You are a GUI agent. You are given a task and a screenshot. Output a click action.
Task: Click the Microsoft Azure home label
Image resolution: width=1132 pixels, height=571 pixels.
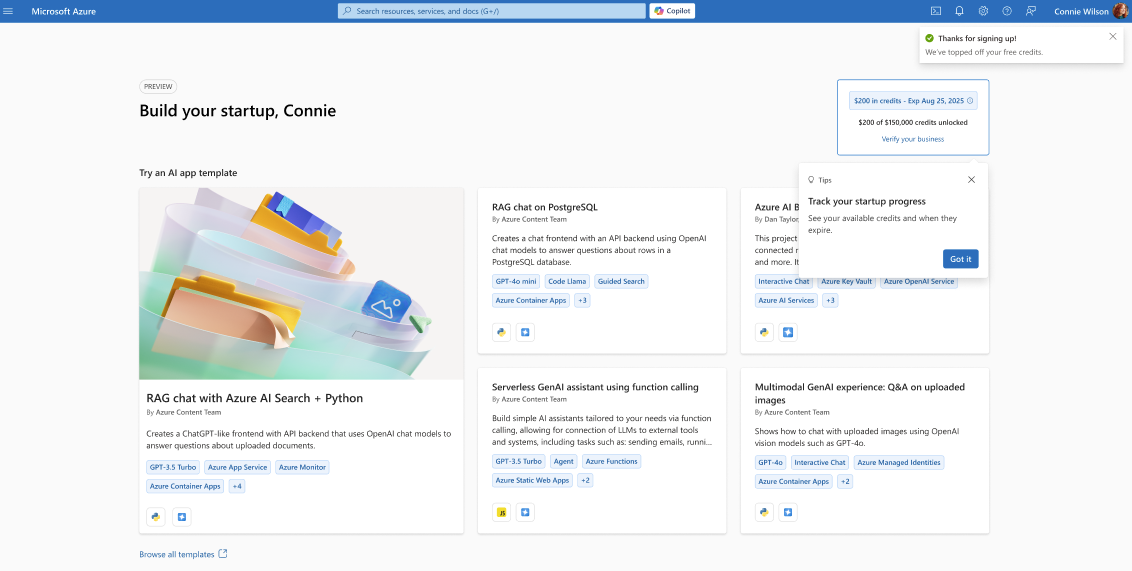64,12
